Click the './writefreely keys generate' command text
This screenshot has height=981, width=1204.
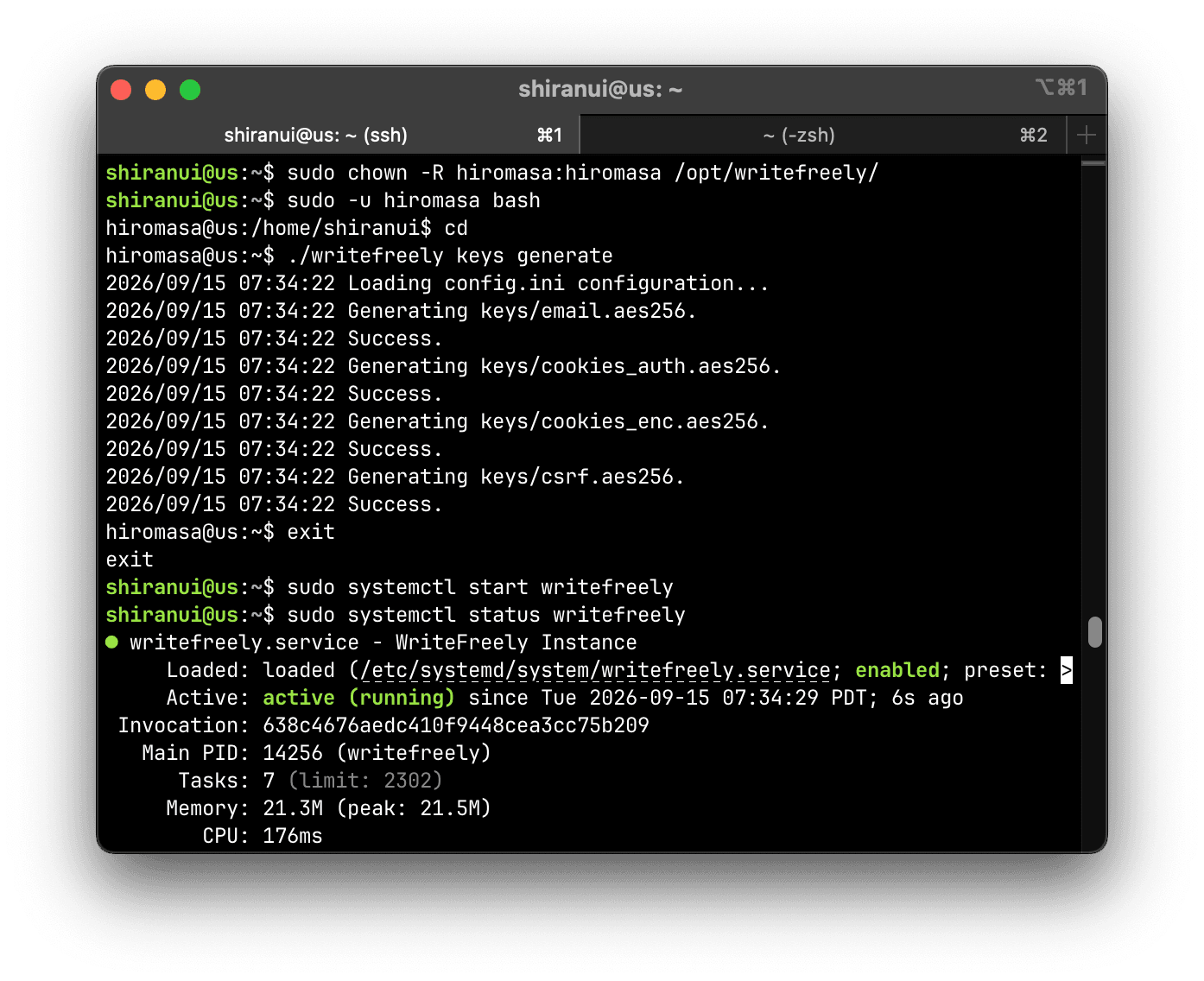tap(450, 256)
